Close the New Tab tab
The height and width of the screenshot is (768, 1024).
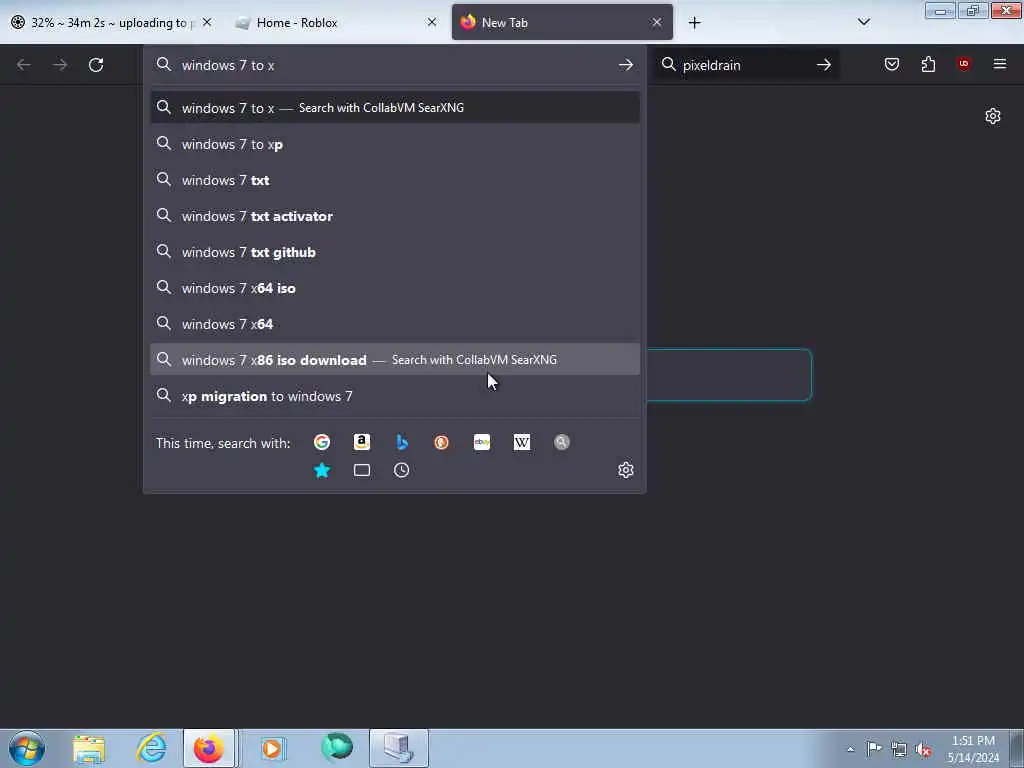coord(656,22)
